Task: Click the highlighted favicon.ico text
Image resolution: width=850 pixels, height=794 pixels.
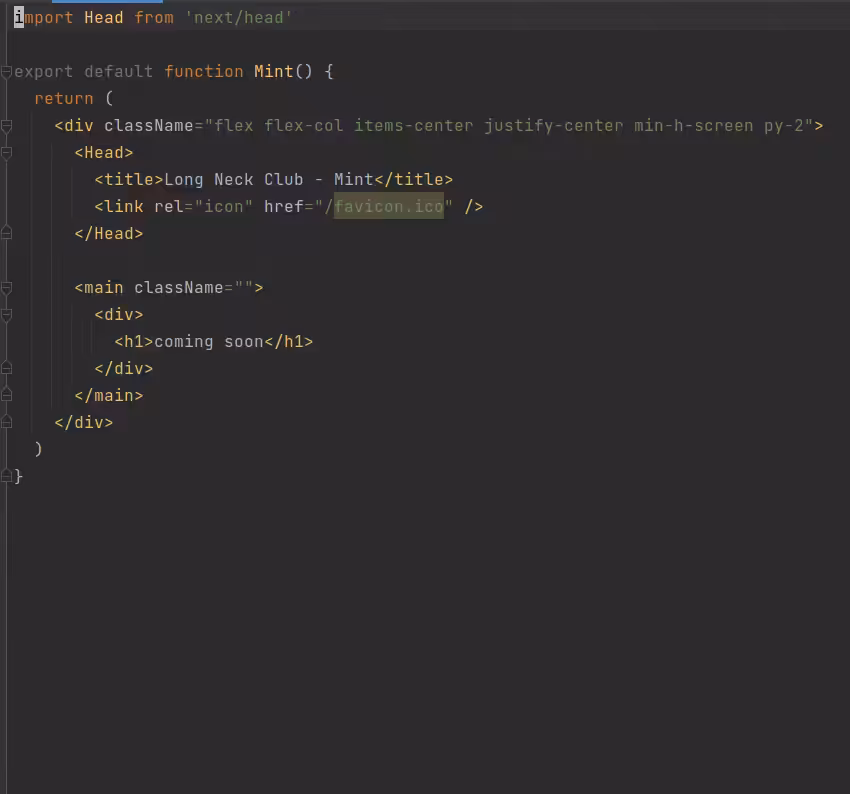Action: tap(389, 206)
